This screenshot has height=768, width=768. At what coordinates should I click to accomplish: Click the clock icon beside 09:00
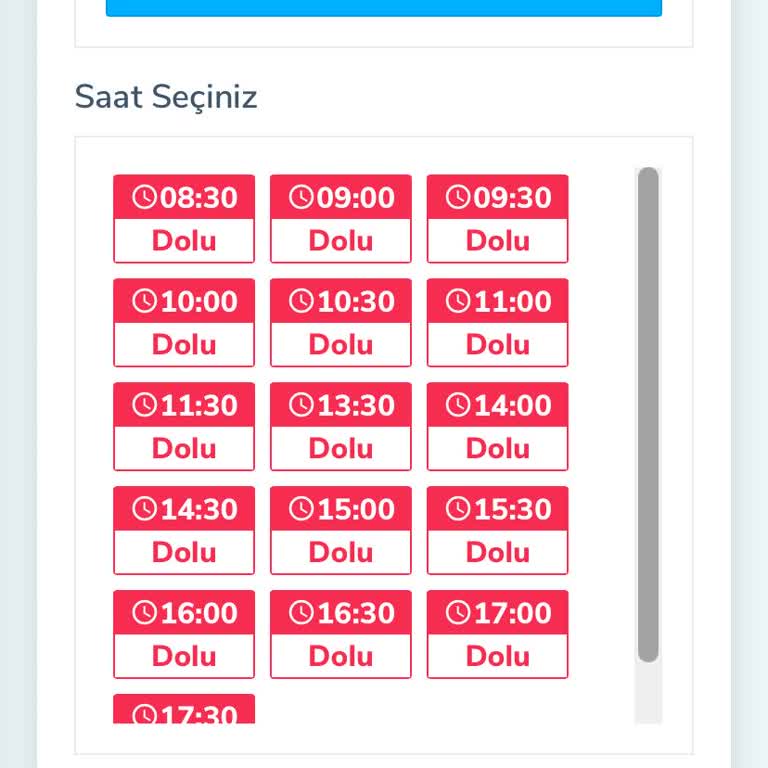[x=302, y=197]
